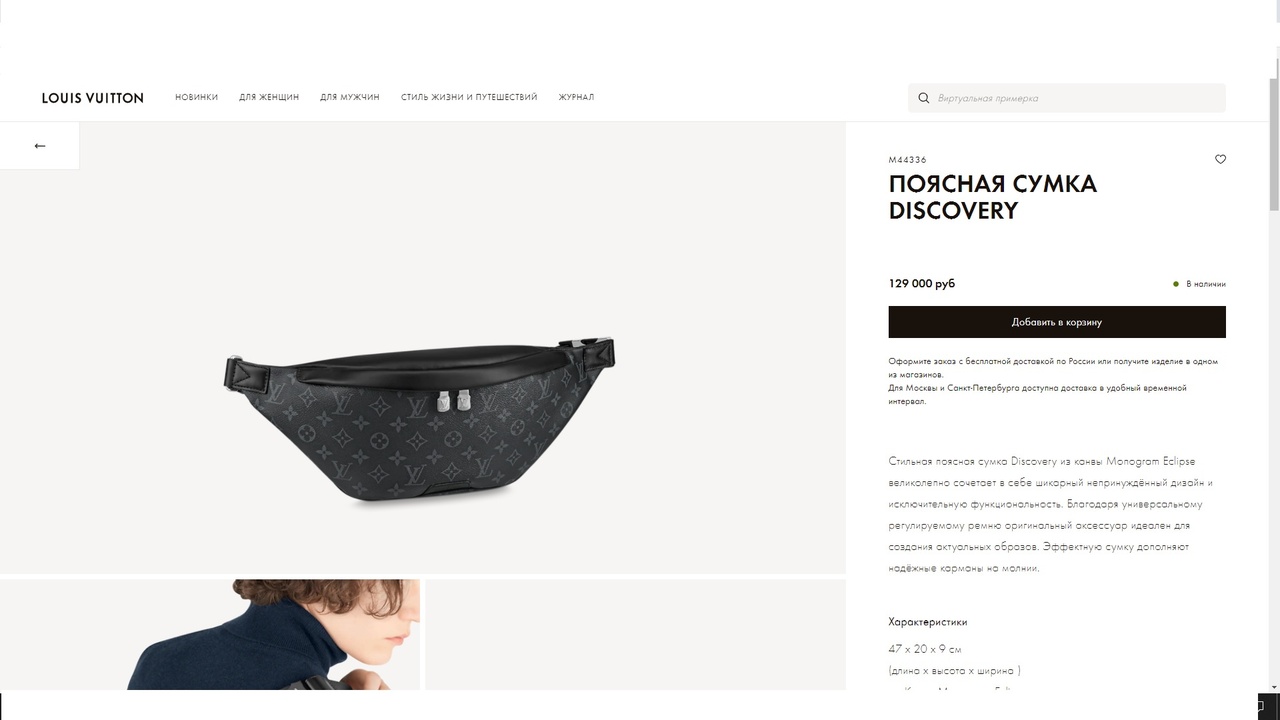Open the blank second gallery image
Screen dimensions: 1280x720
[x=635, y=635]
